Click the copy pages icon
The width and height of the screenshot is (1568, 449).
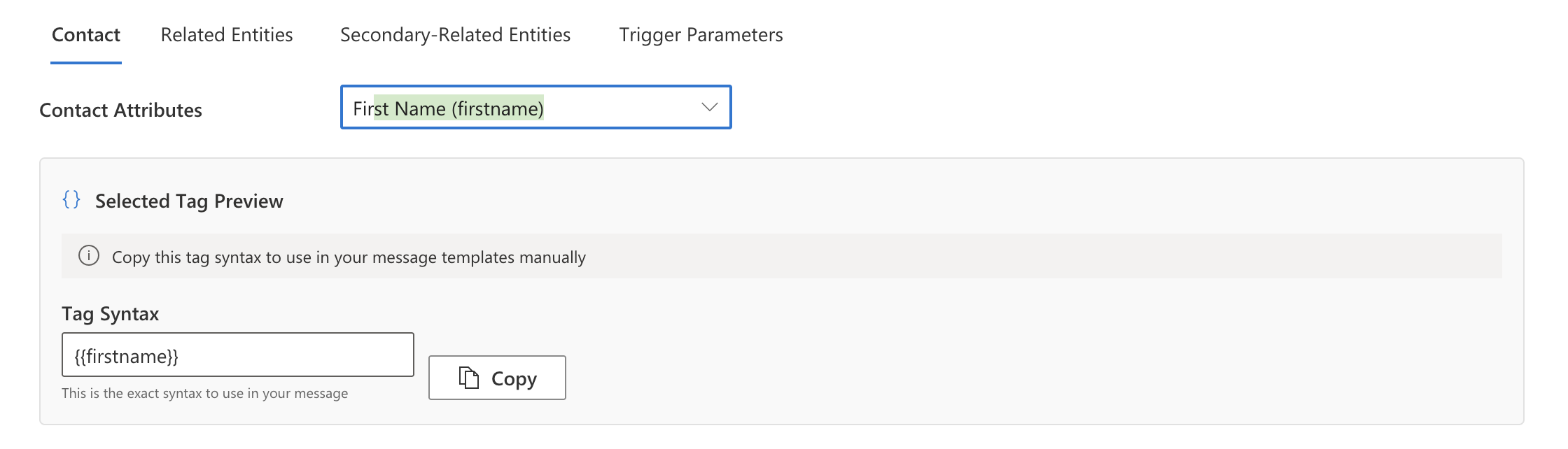tap(468, 378)
